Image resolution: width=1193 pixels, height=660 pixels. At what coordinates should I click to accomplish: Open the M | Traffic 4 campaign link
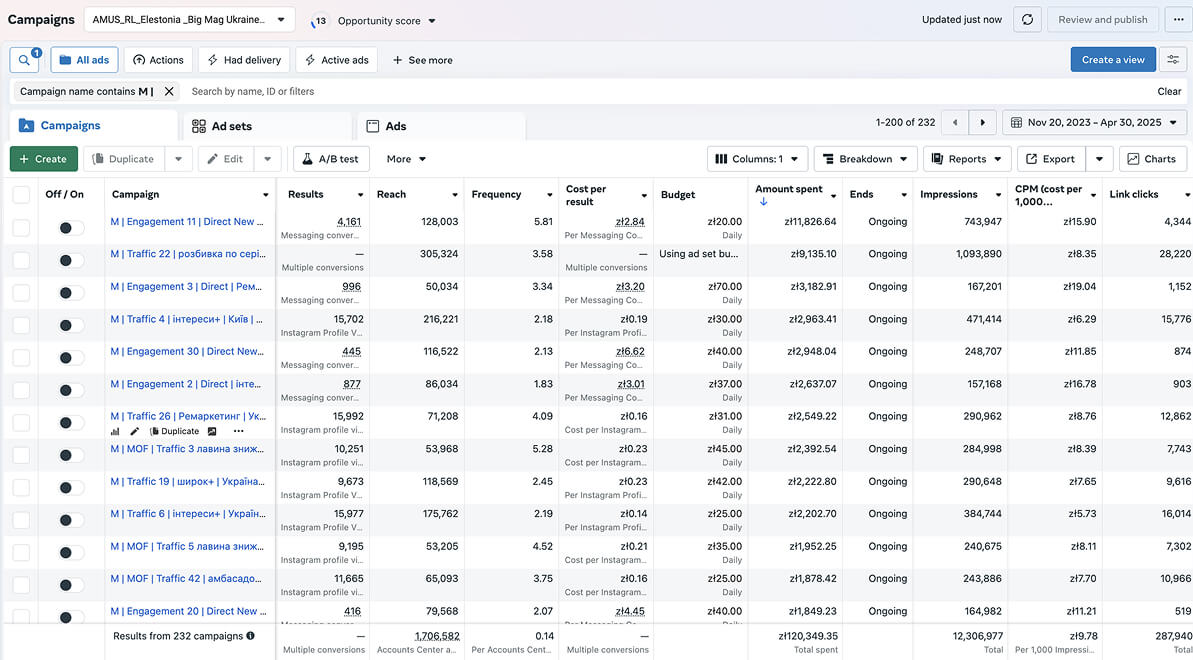[x=187, y=319]
